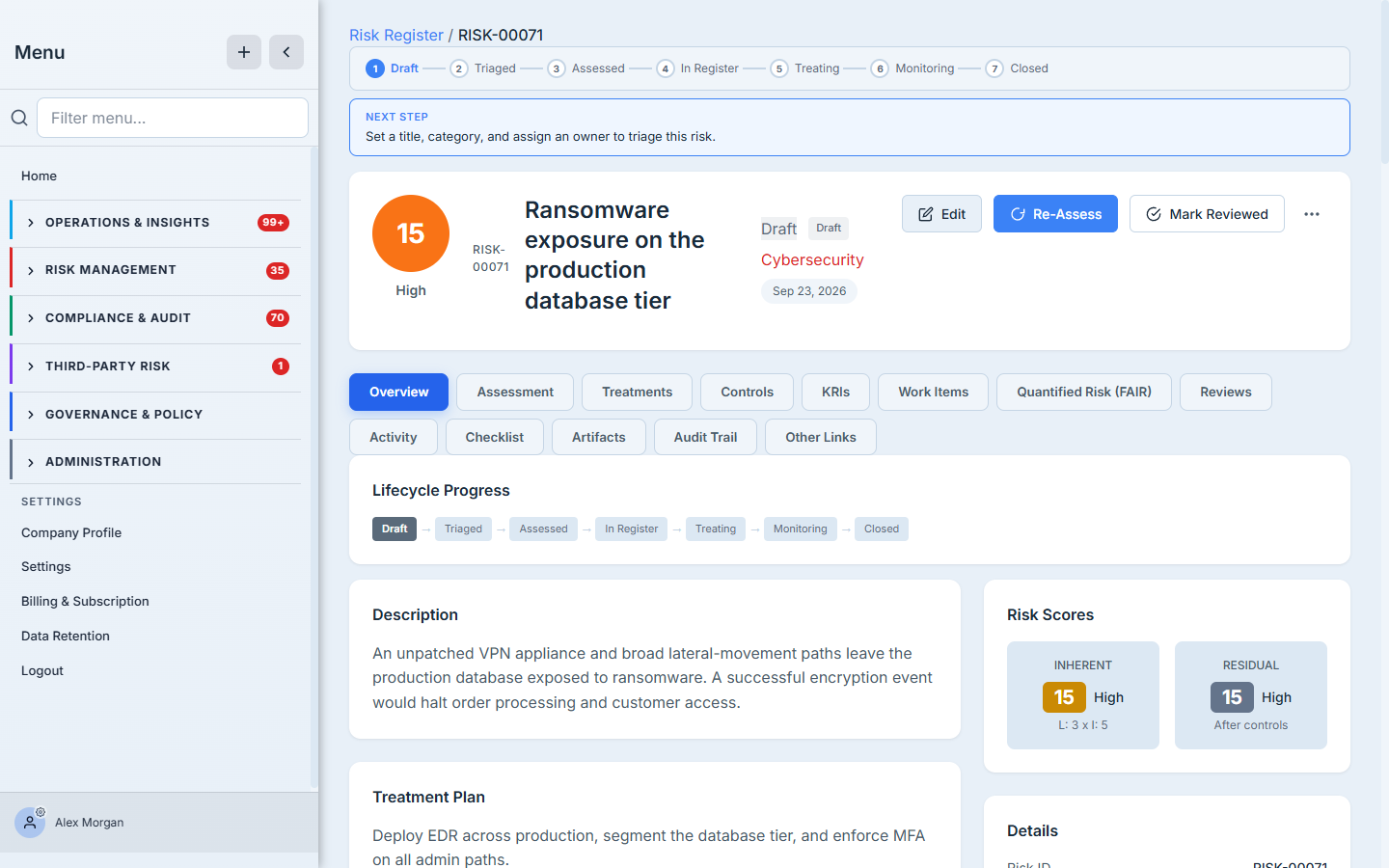
Task: Expand the Operations & Insights section
Action: pyautogui.click(x=156, y=223)
